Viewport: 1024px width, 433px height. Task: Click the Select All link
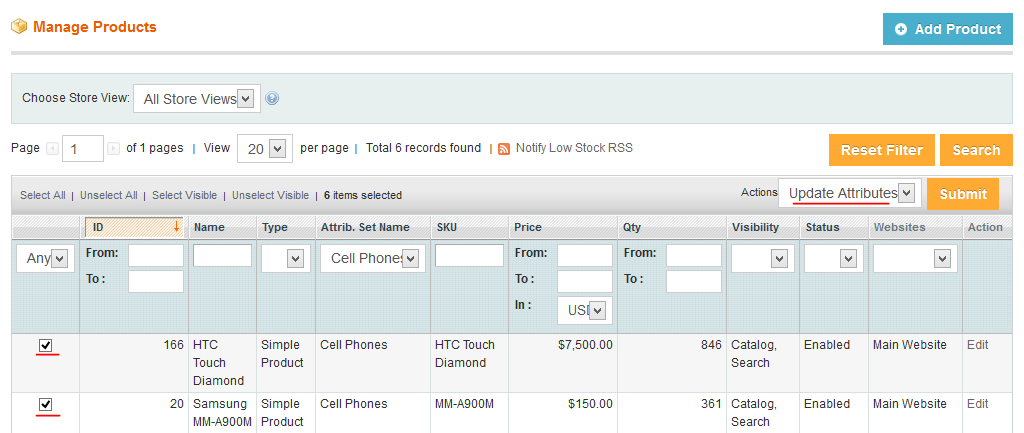42,195
